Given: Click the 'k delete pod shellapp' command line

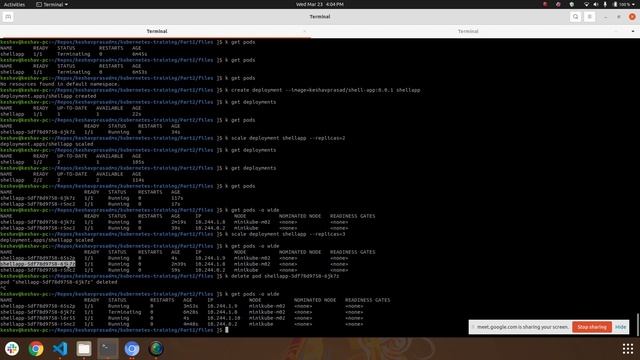Looking at the screenshot, I should click(282, 276).
